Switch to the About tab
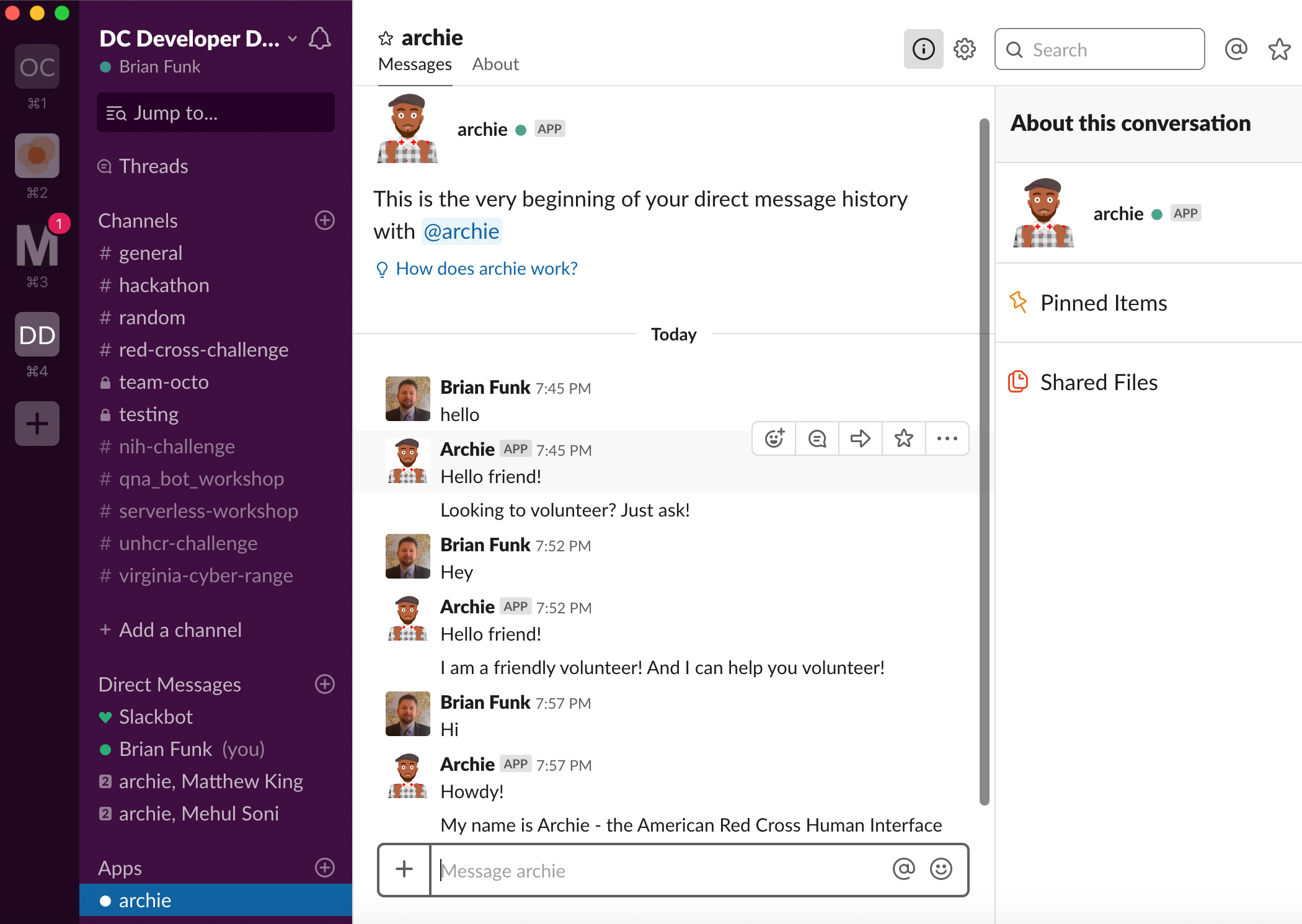 tap(495, 64)
